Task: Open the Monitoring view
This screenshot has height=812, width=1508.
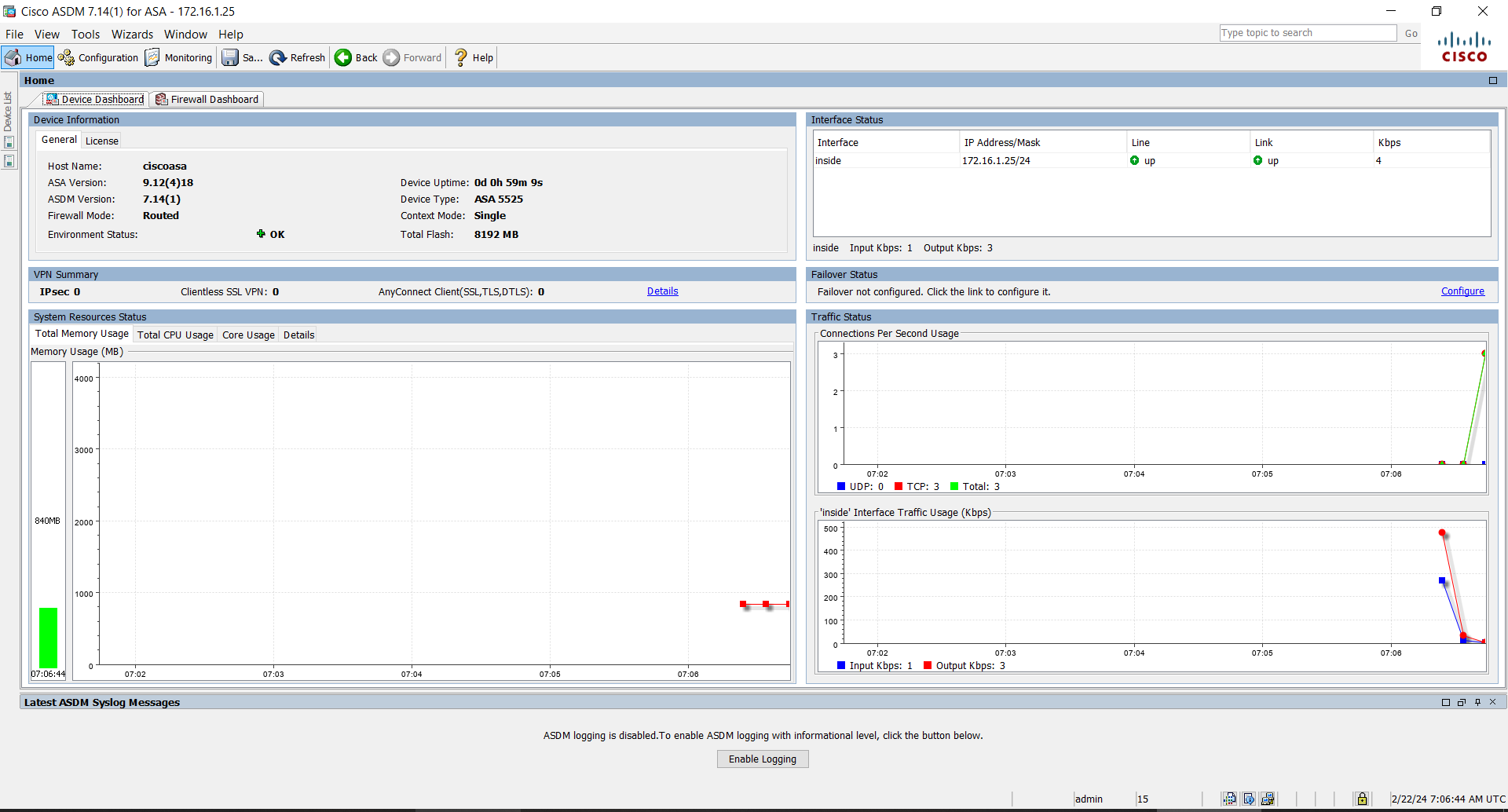Action: click(x=179, y=57)
